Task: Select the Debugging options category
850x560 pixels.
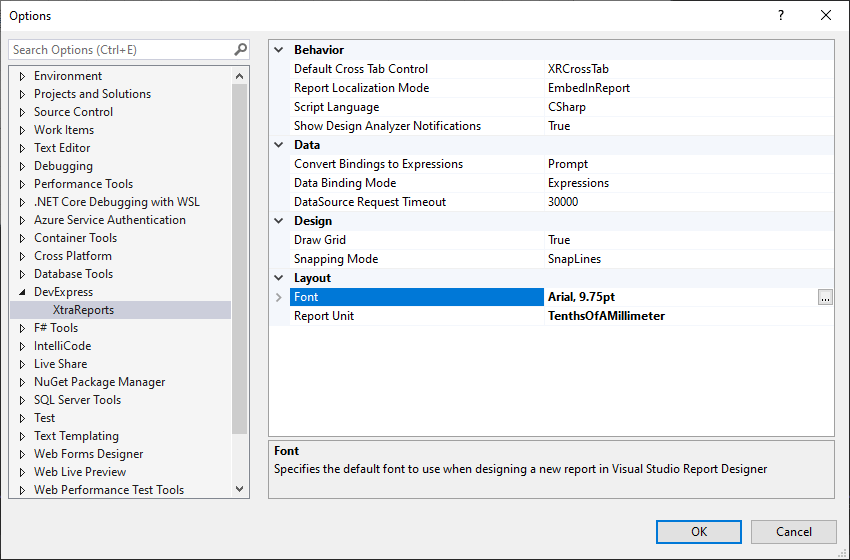Action: point(63,166)
